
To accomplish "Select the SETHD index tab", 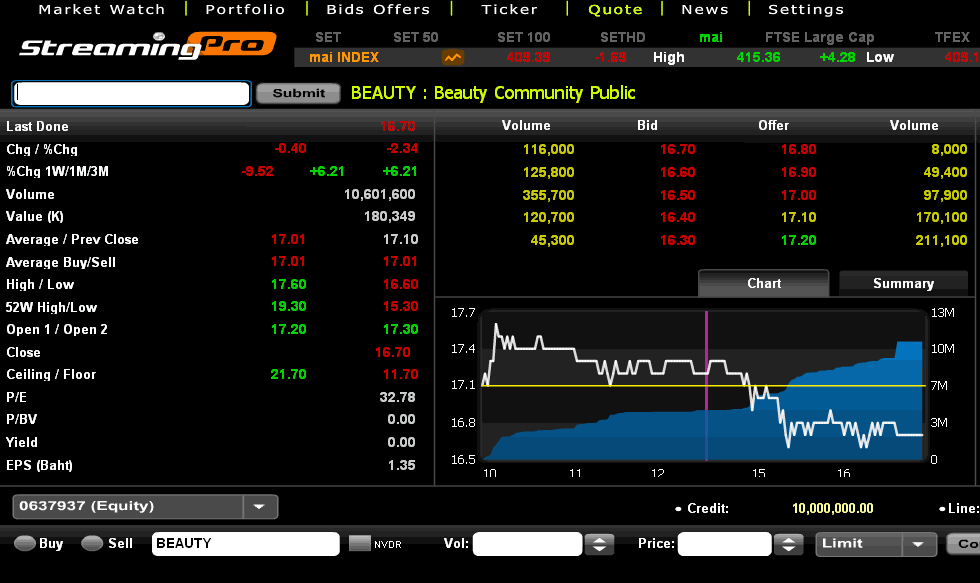I will point(622,37).
